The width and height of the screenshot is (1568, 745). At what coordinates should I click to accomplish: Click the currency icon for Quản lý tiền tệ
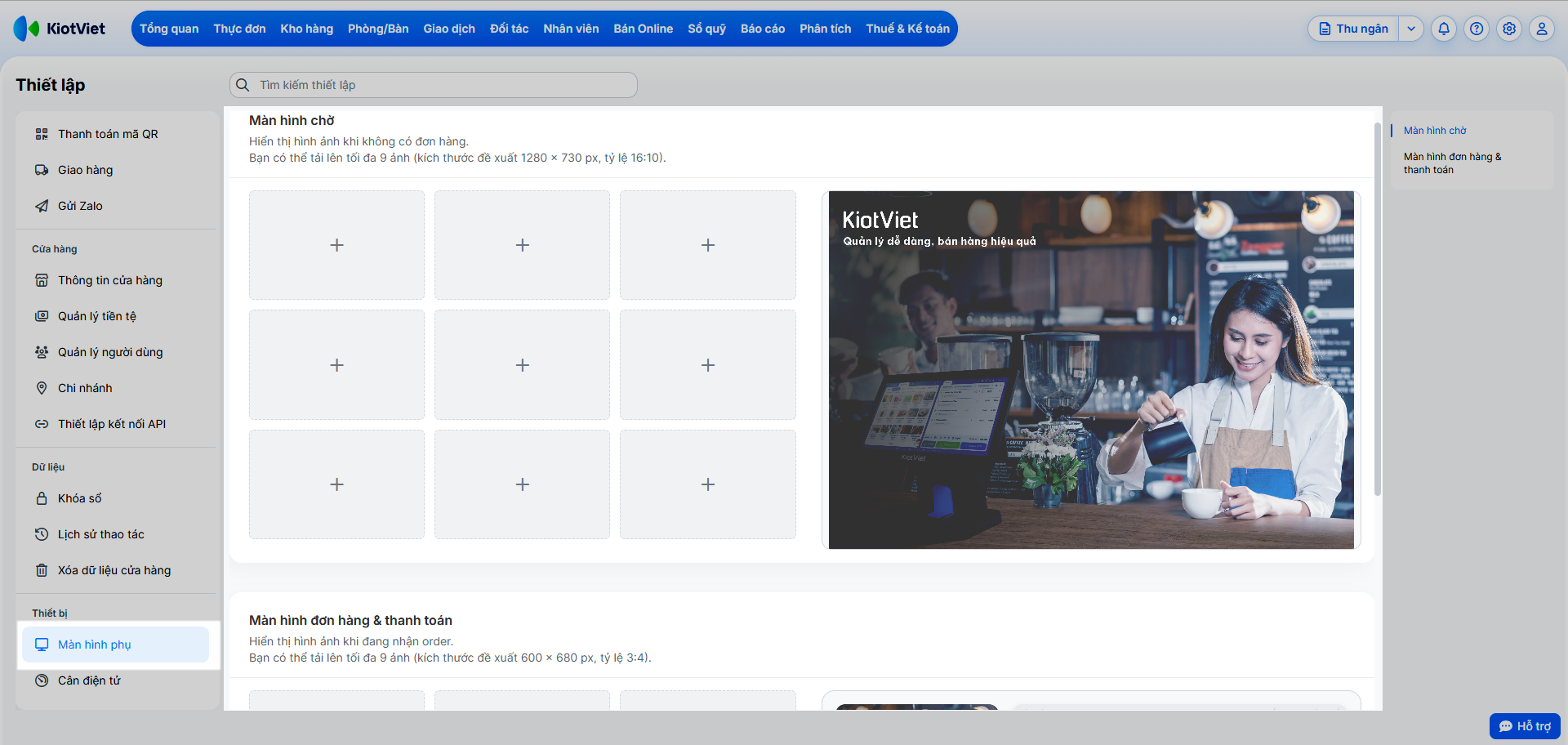[42, 316]
